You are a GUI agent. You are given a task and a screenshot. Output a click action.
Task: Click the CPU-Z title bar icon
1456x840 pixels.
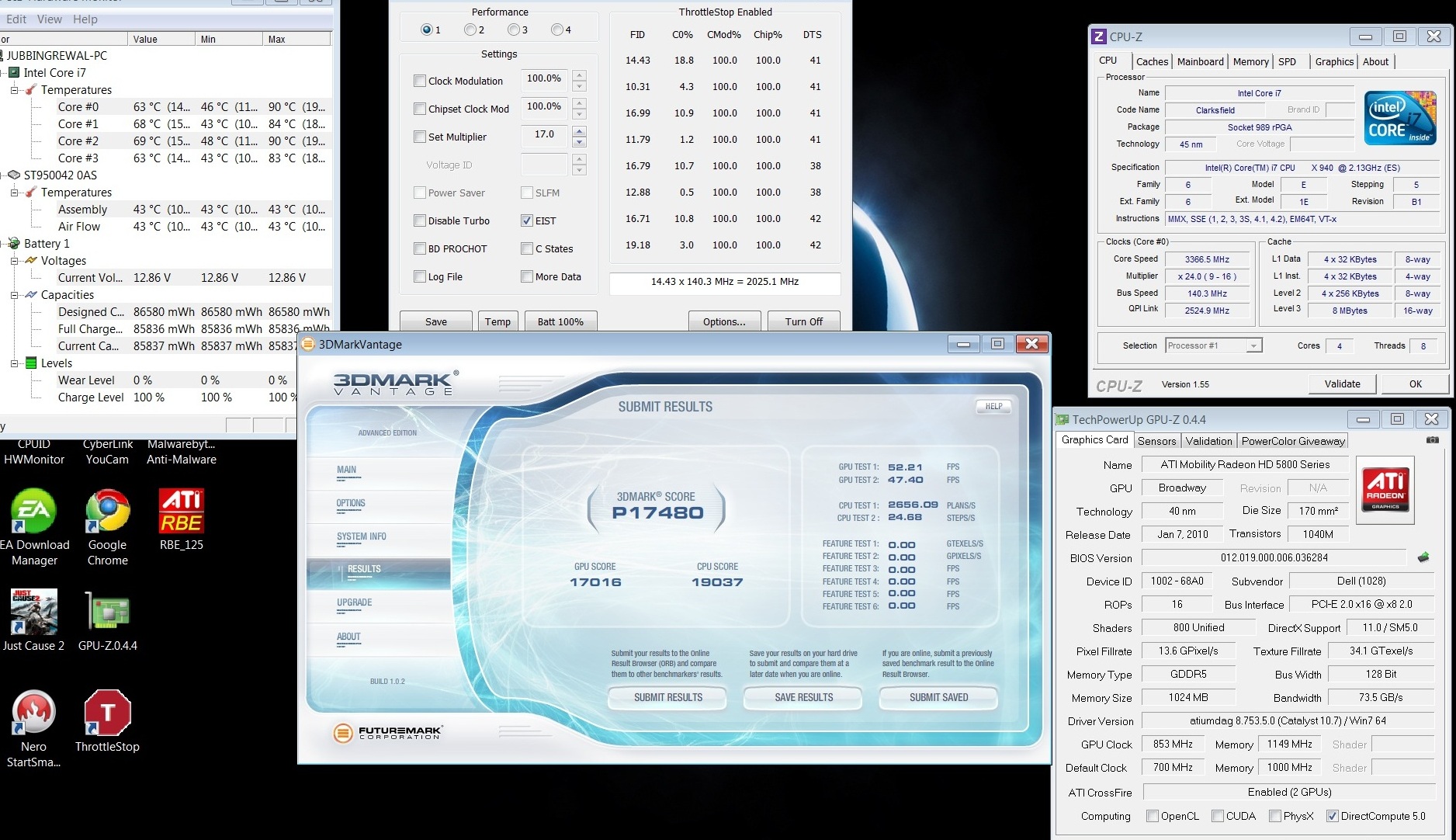(x=1098, y=36)
